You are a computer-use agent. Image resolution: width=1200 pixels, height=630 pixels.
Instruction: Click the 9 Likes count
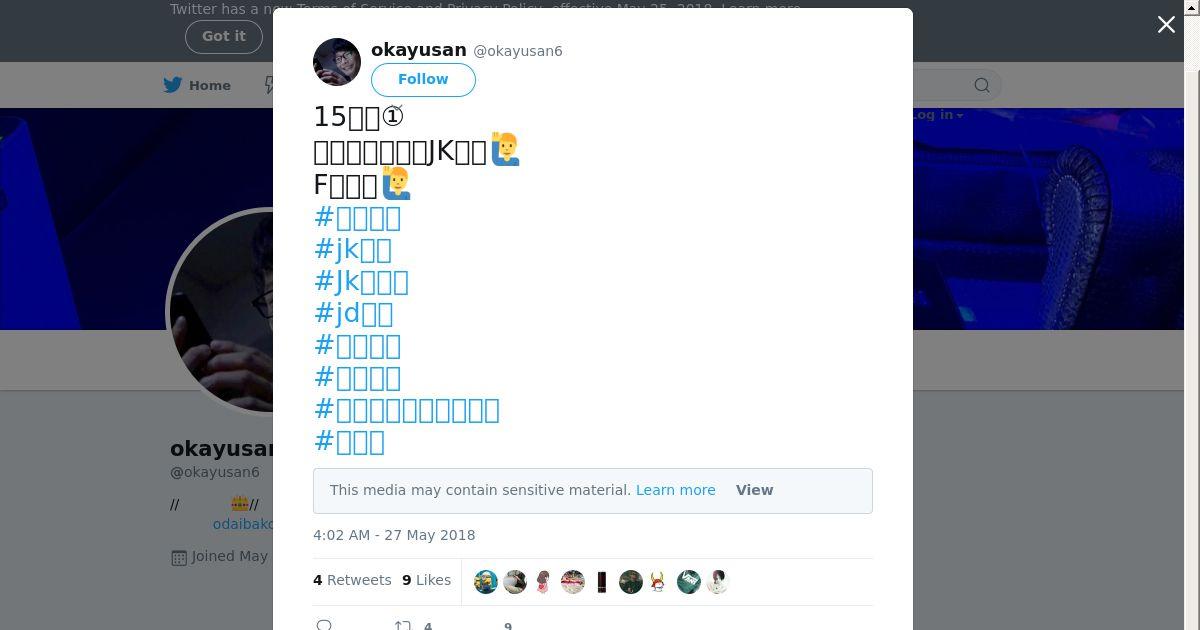tap(426, 580)
